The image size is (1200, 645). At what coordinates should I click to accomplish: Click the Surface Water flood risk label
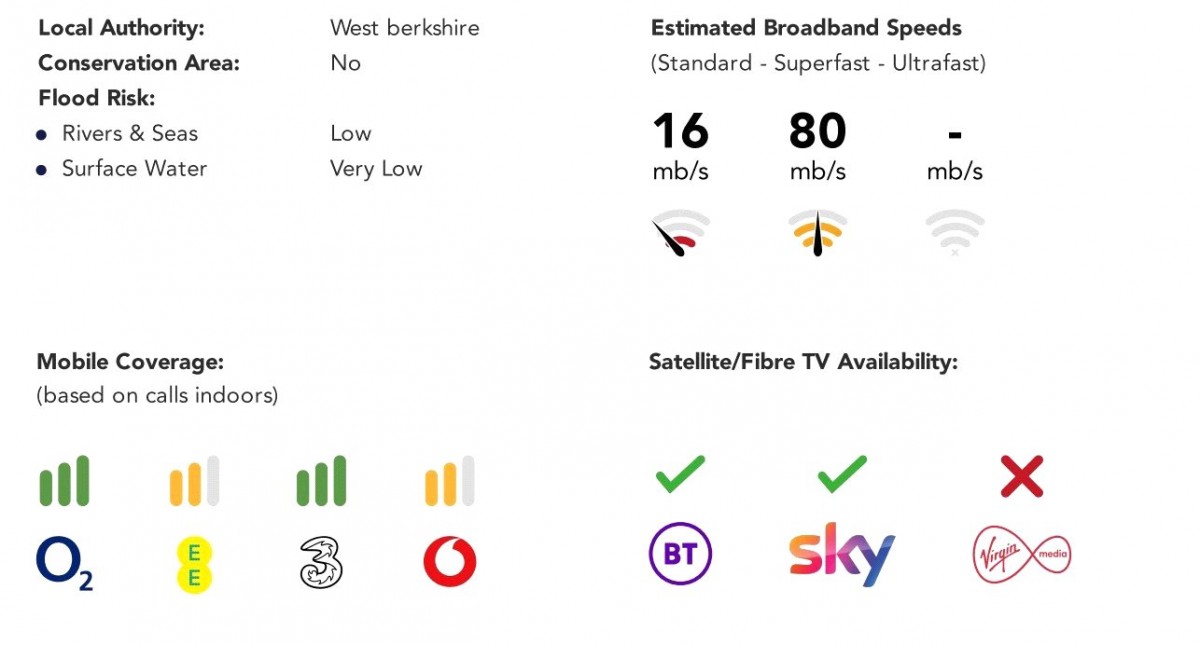pyautogui.click(x=134, y=168)
